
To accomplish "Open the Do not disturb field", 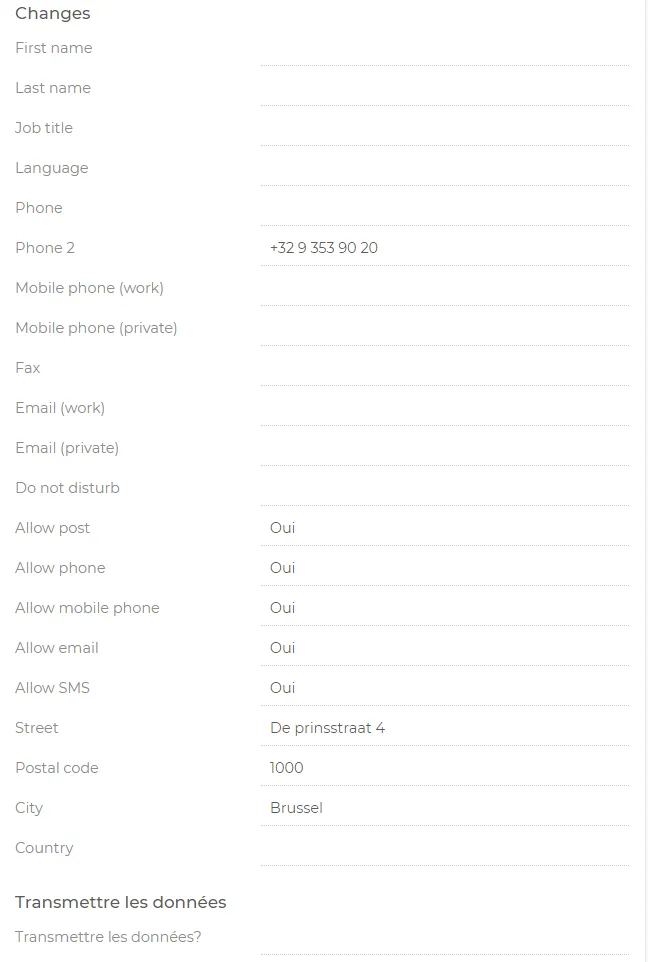I will [445, 488].
